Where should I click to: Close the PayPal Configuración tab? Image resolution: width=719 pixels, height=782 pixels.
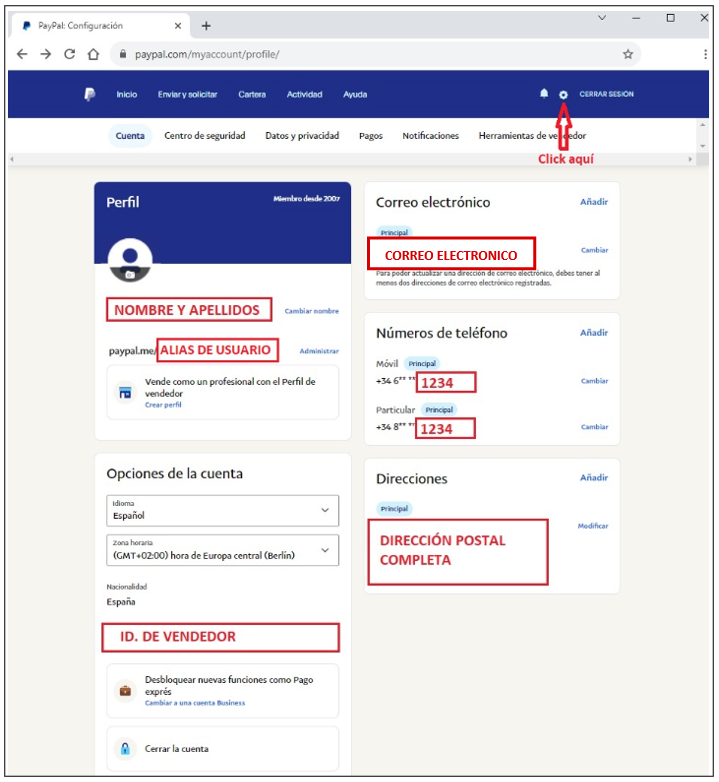pos(178,25)
